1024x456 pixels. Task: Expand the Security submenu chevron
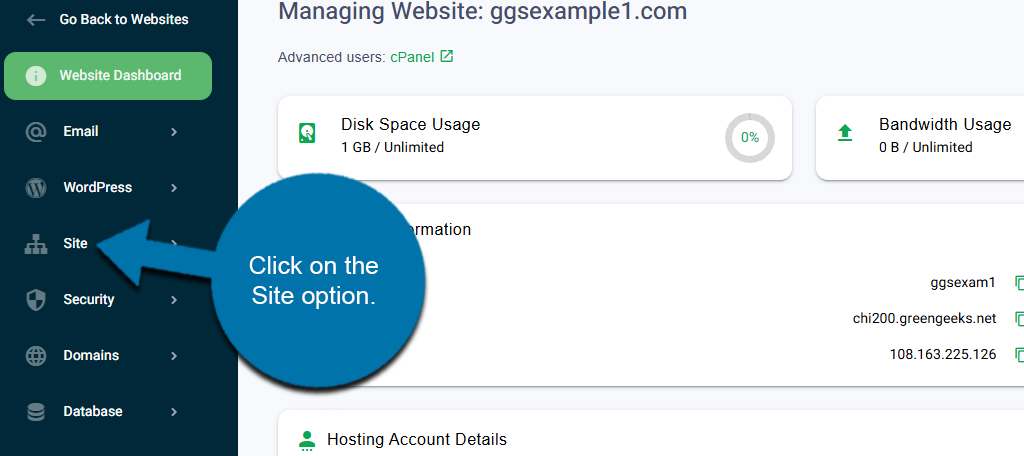click(174, 299)
